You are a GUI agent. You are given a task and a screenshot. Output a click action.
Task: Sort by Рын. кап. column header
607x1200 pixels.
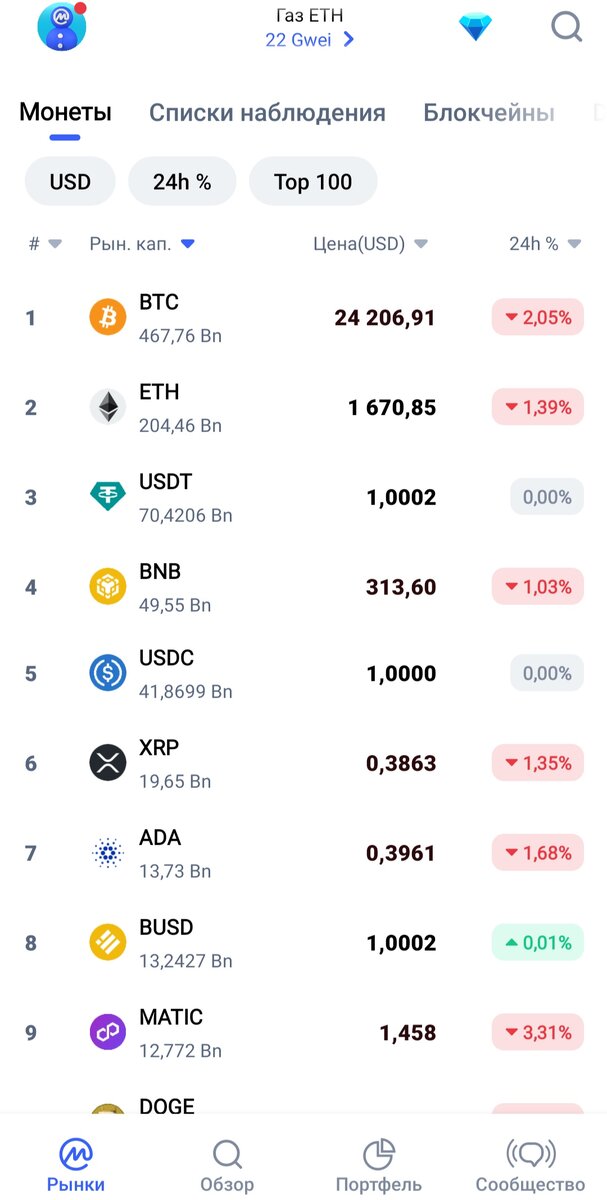click(142, 244)
